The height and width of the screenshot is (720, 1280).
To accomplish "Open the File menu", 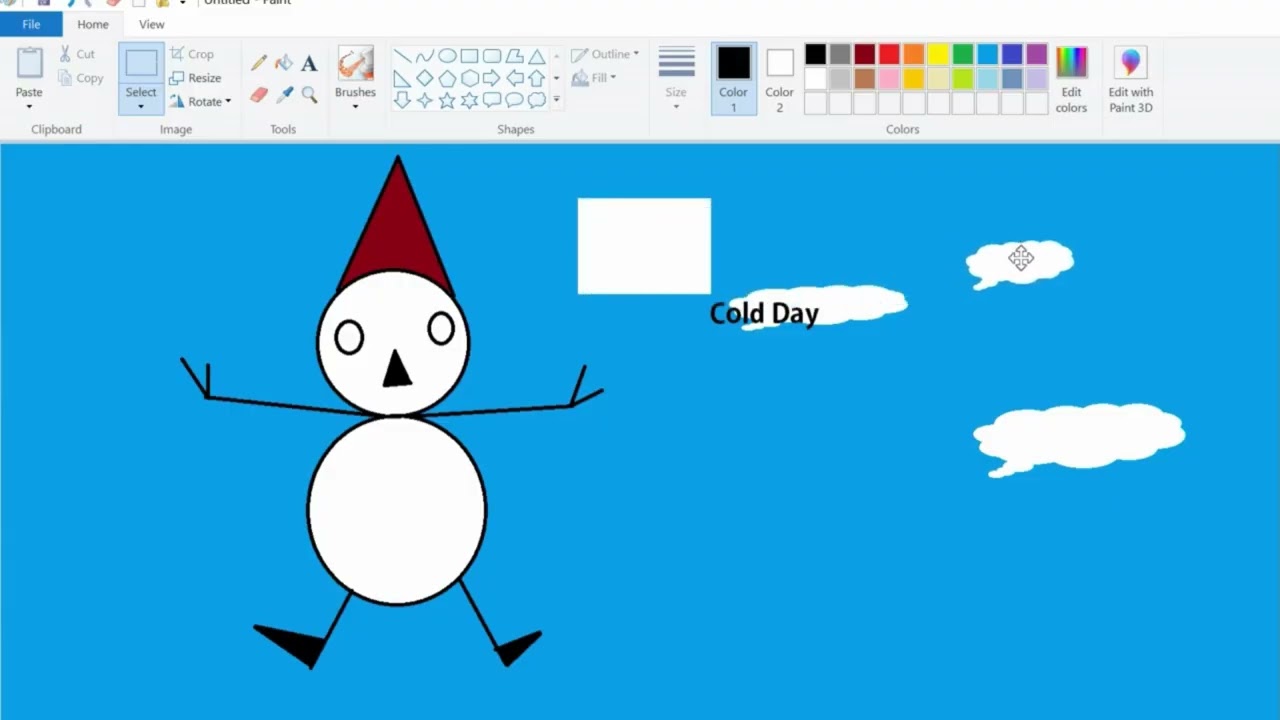I will 31,24.
